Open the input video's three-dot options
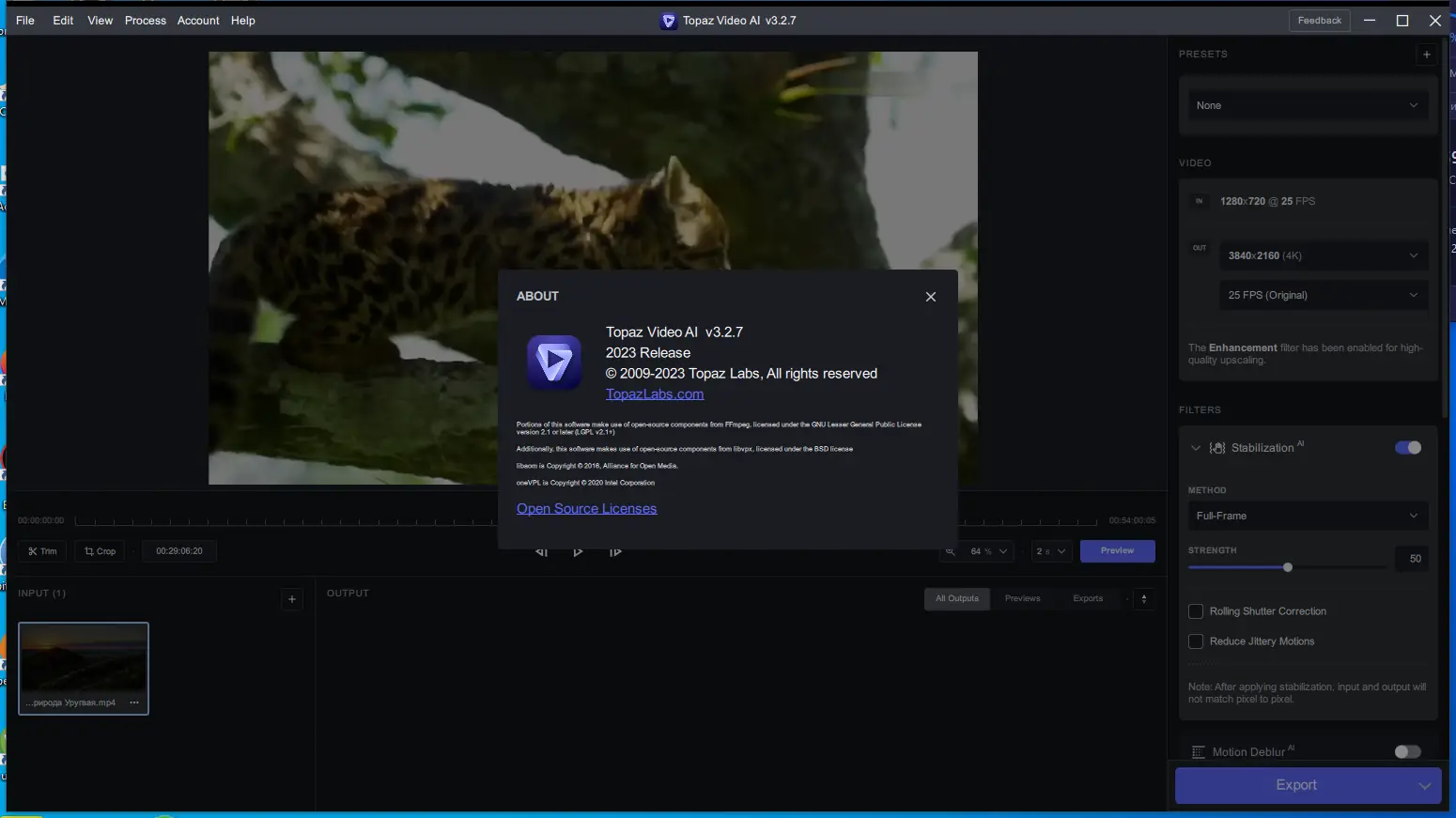1456x818 pixels. point(134,702)
